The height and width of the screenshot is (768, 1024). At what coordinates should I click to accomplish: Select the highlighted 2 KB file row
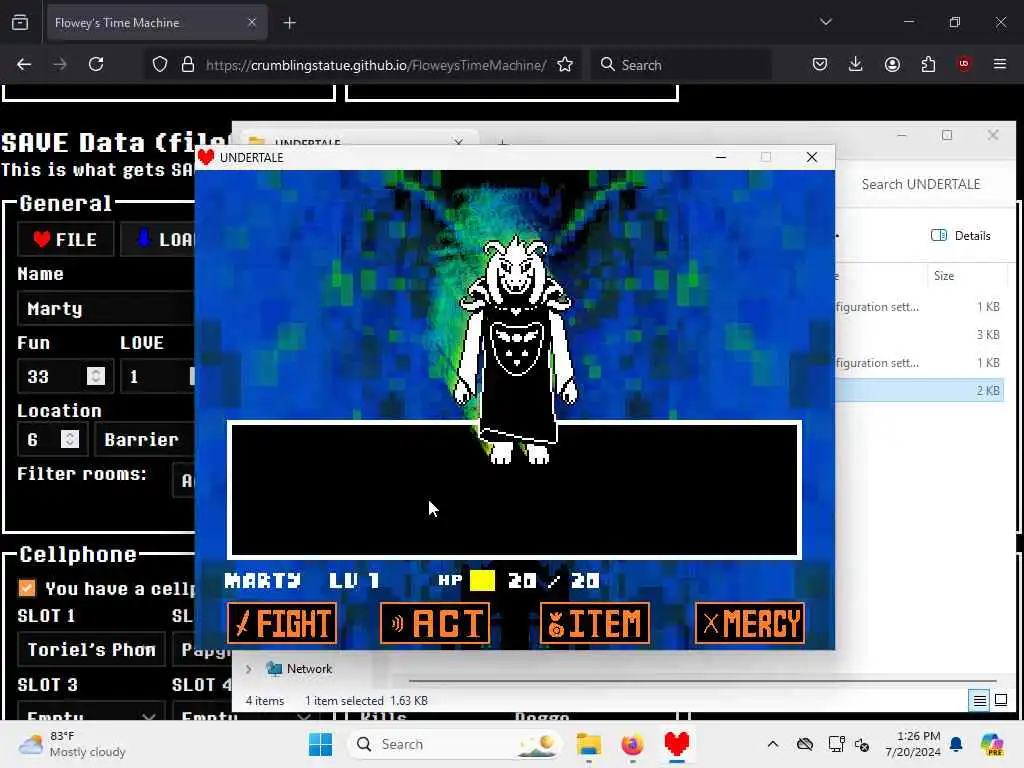click(919, 391)
